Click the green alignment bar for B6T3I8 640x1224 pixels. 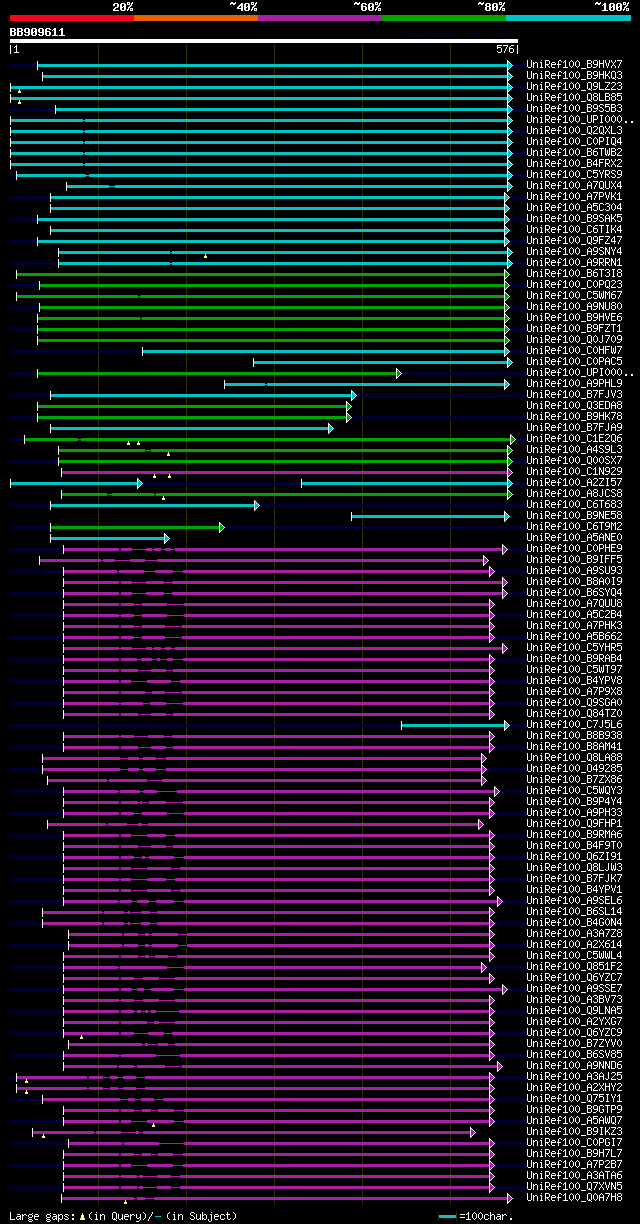click(x=263, y=273)
